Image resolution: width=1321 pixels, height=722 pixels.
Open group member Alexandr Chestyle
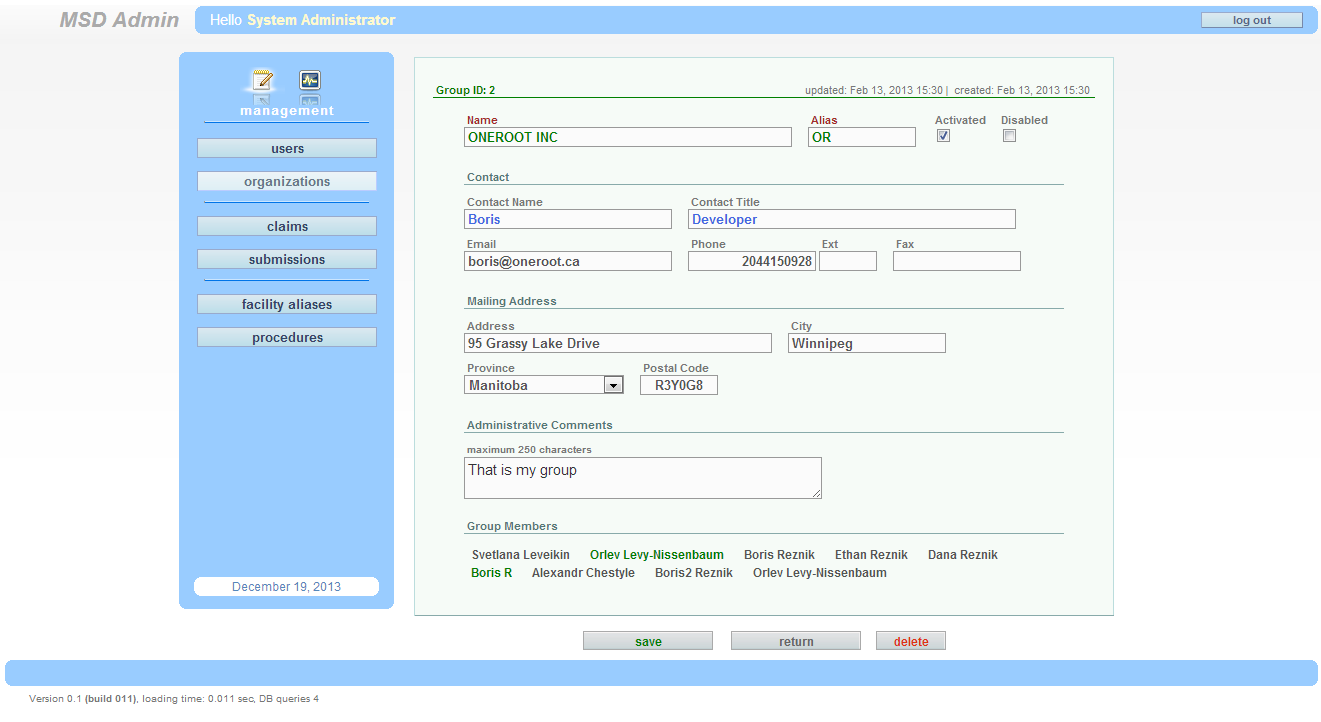(x=583, y=573)
